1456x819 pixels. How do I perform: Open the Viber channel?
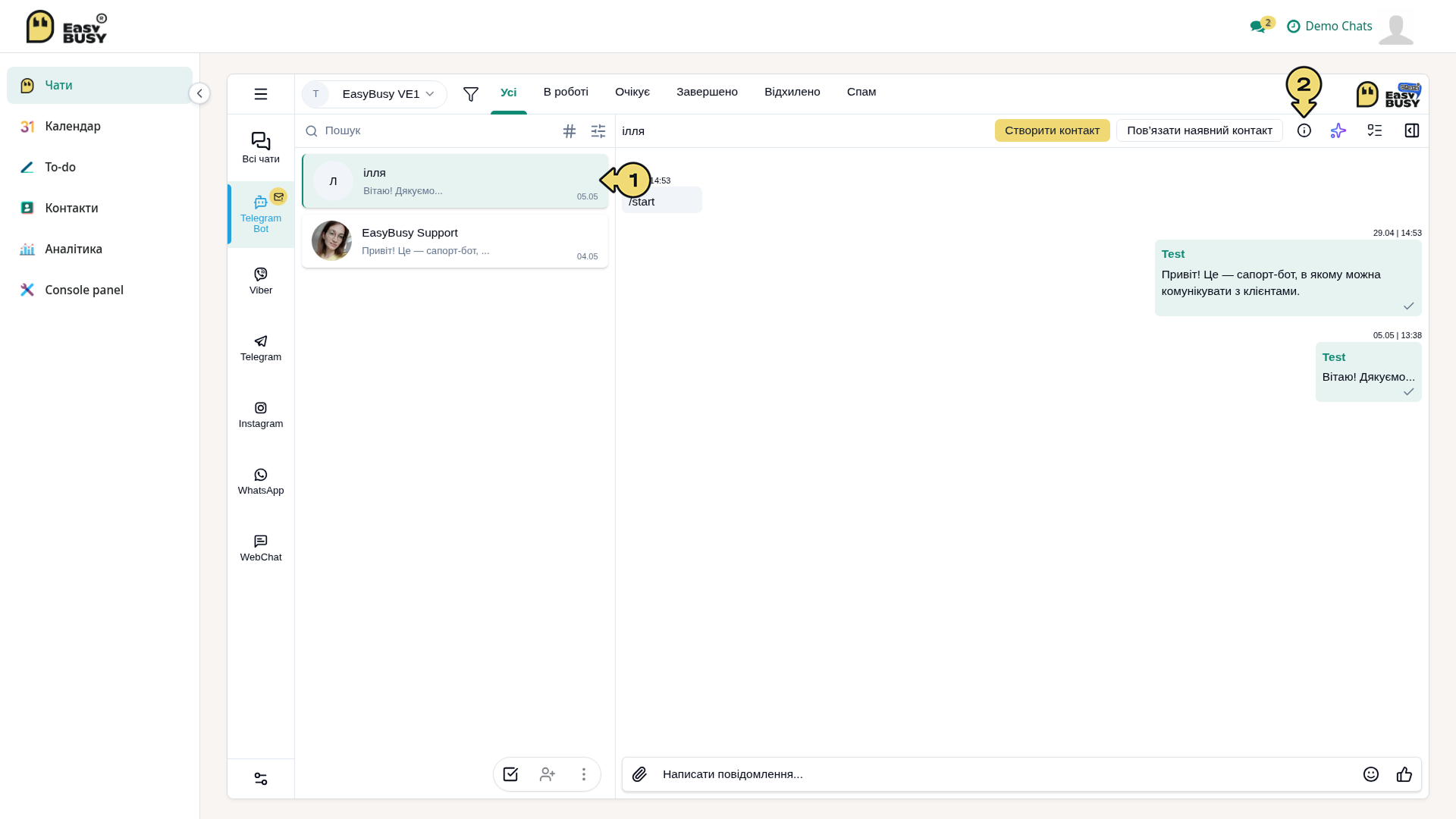tap(260, 281)
